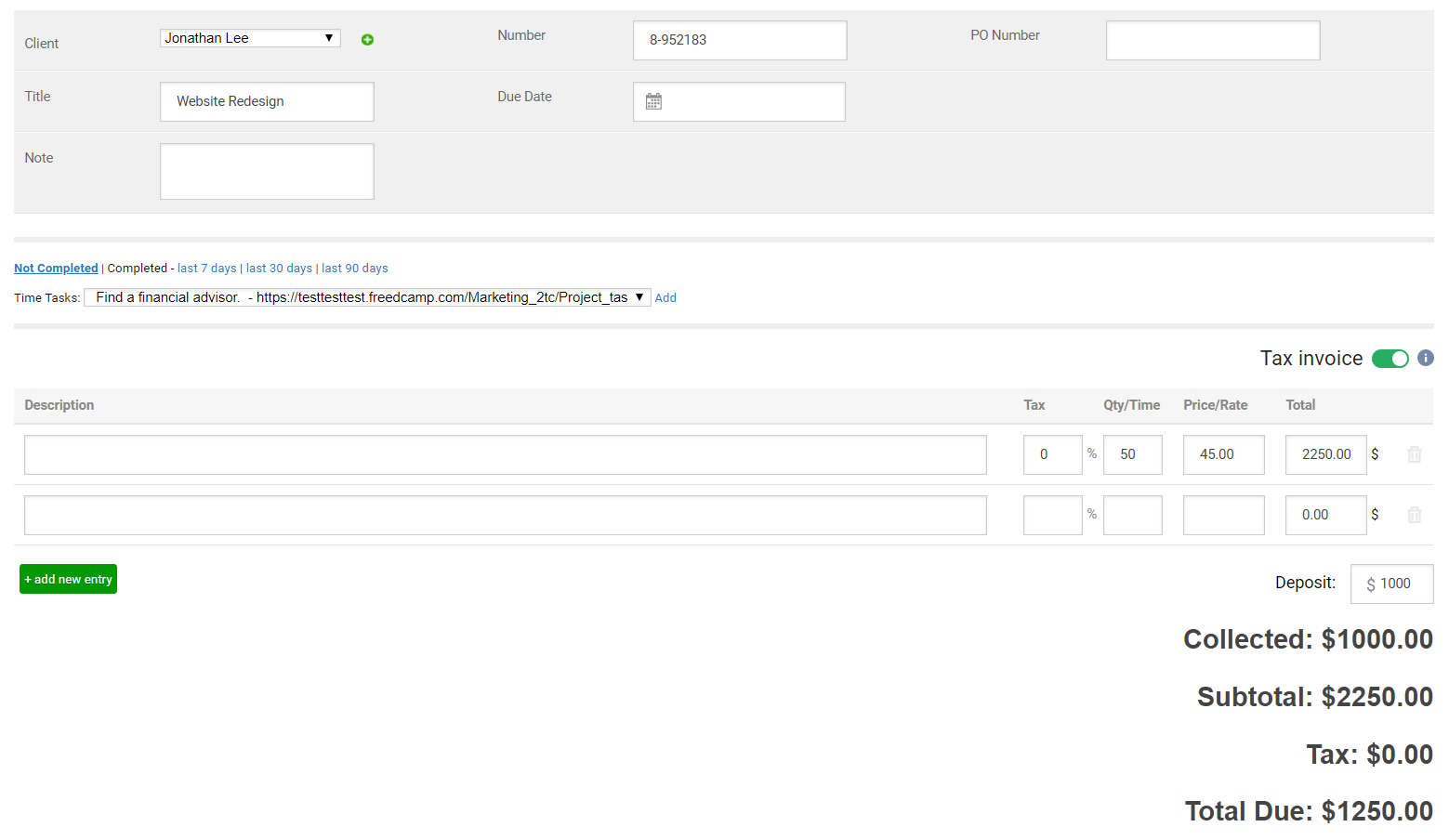Image resolution: width=1449 pixels, height=840 pixels.
Task: Select the Price/Rate field with 45.00
Action: pos(1222,454)
